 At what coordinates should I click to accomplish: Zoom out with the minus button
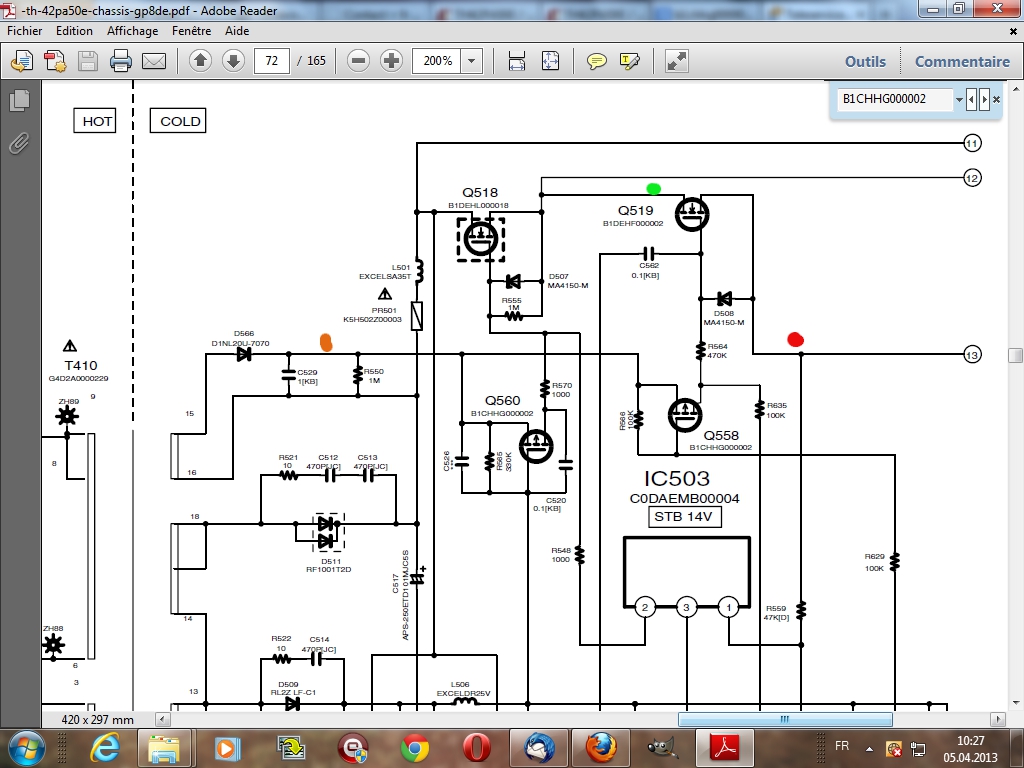[358, 61]
